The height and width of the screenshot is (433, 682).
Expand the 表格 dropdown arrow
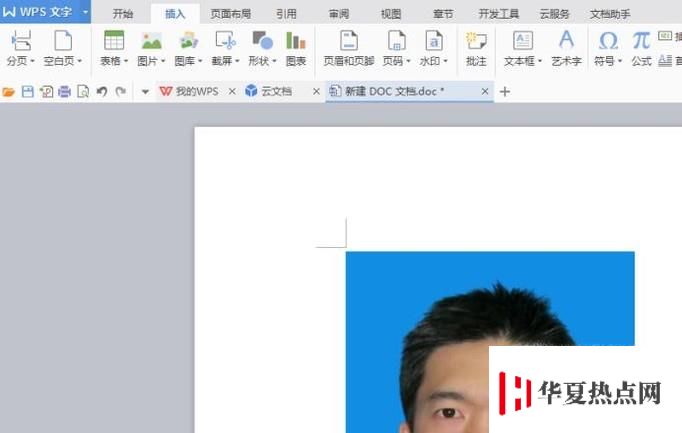click(x=126, y=61)
